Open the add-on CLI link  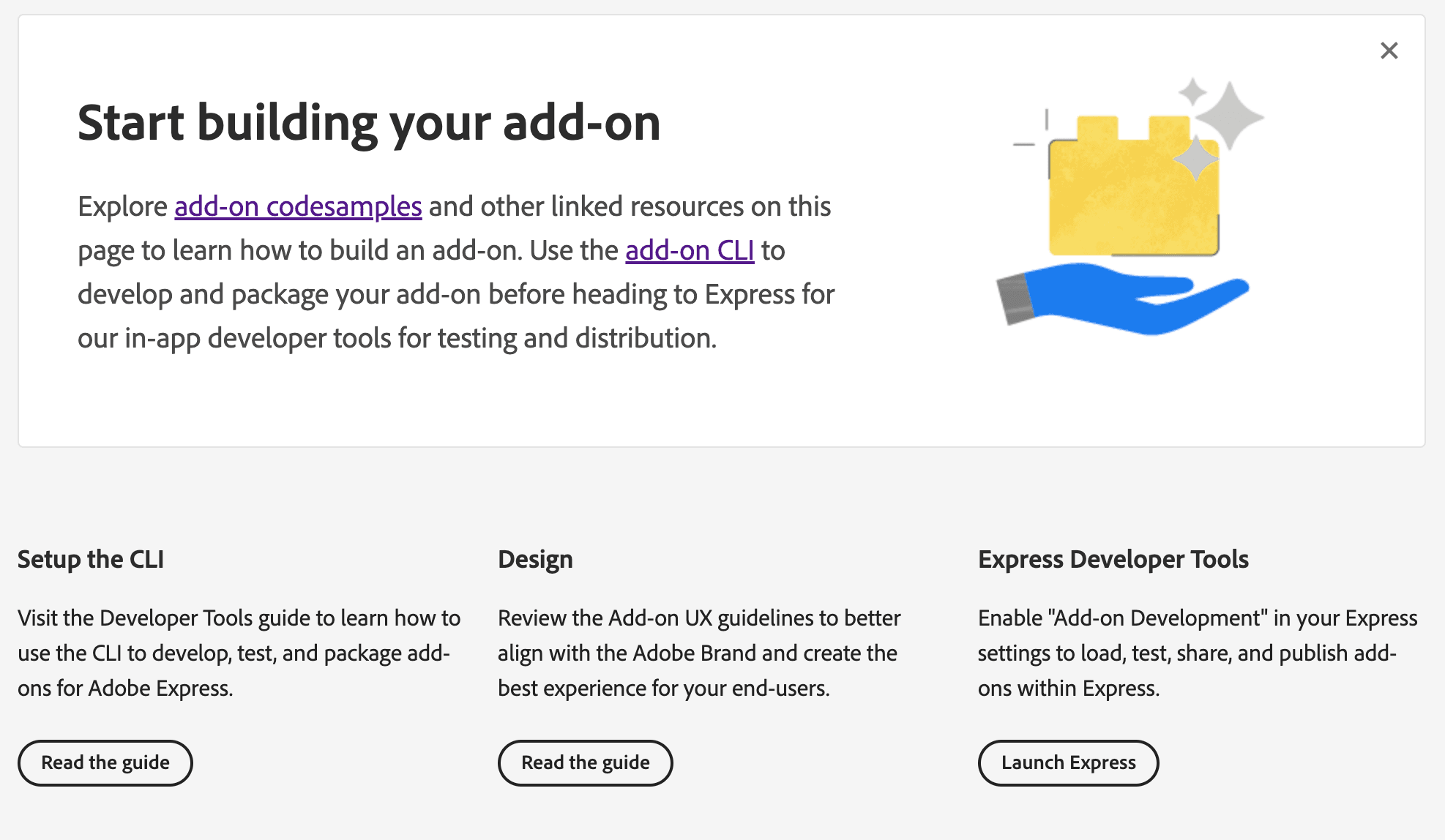tap(689, 250)
